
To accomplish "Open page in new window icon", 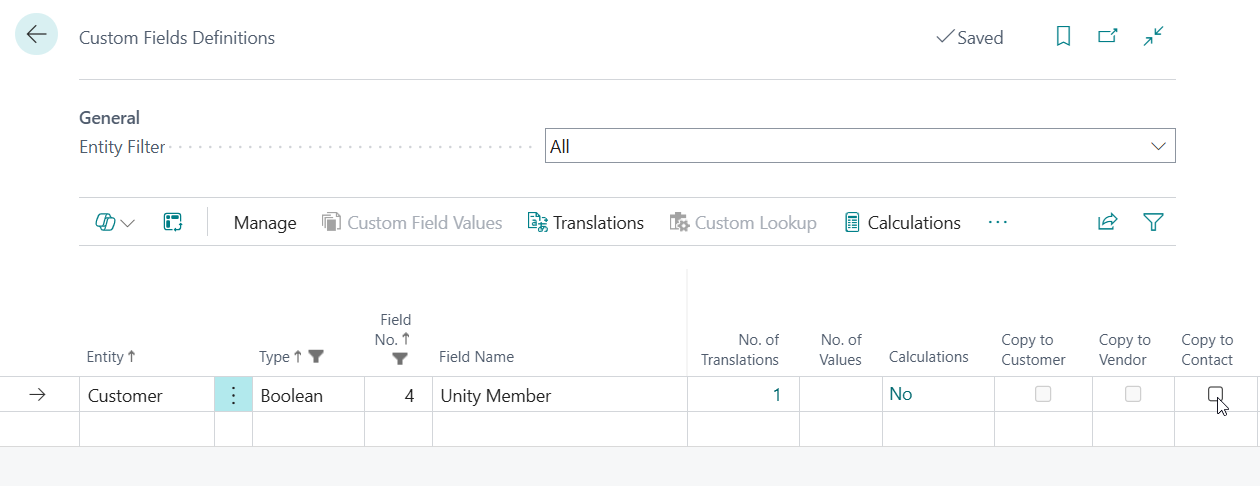I will (x=1108, y=37).
